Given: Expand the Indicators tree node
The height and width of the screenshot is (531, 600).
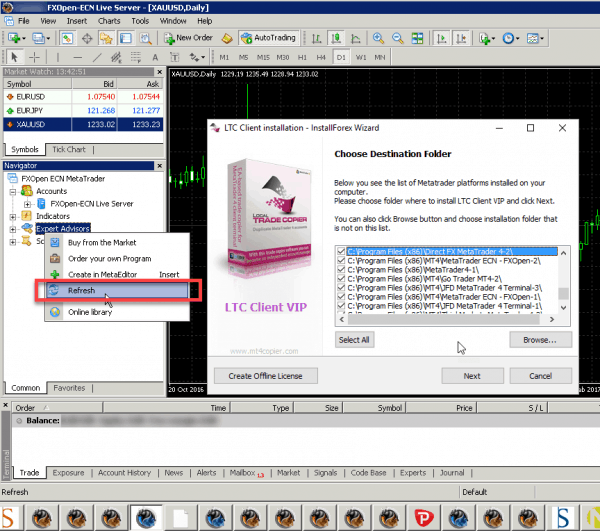Looking at the screenshot, I should (x=13, y=217).
